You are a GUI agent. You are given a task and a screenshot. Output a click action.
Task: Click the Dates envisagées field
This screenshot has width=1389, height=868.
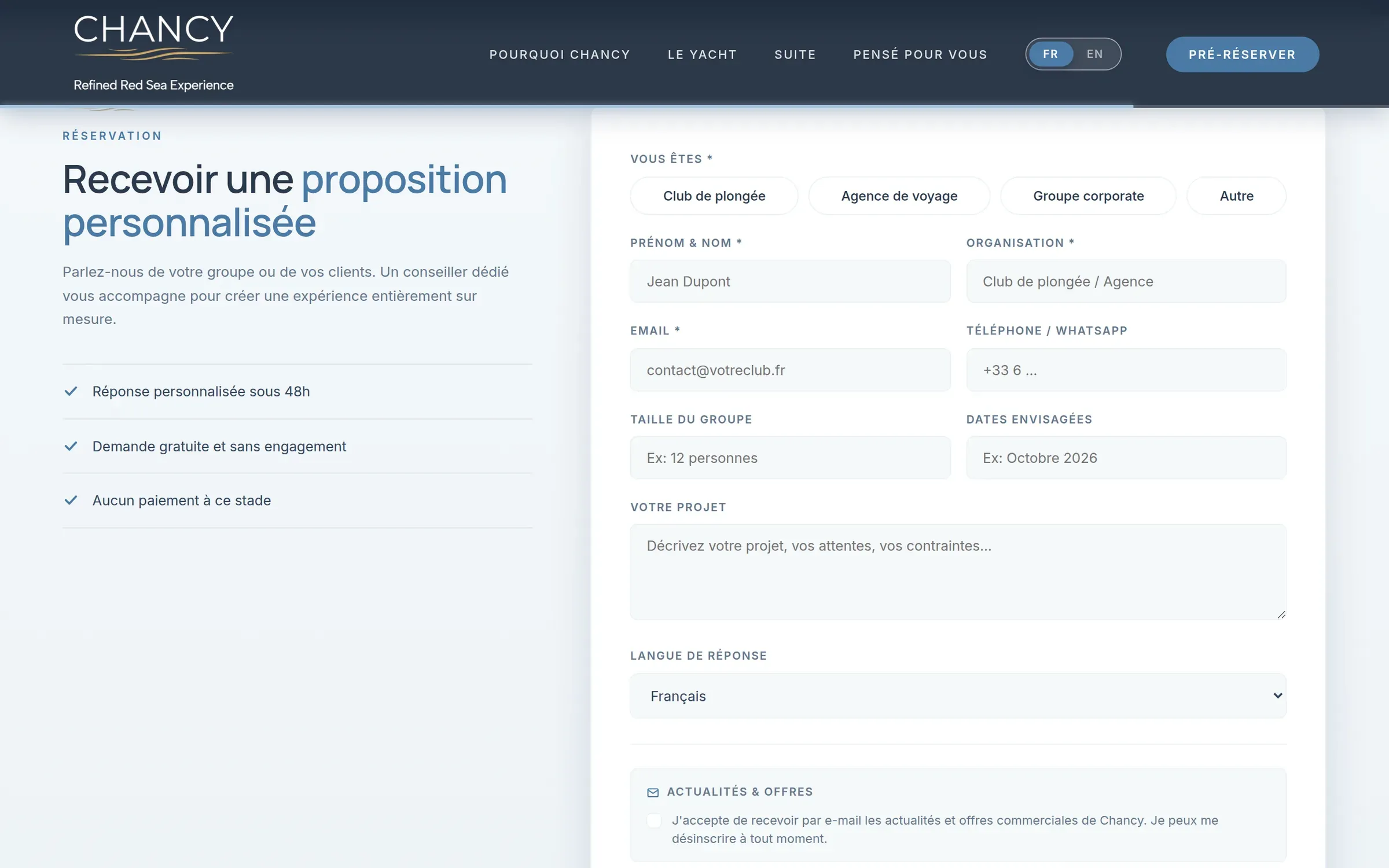click(x=1126, y=458)
